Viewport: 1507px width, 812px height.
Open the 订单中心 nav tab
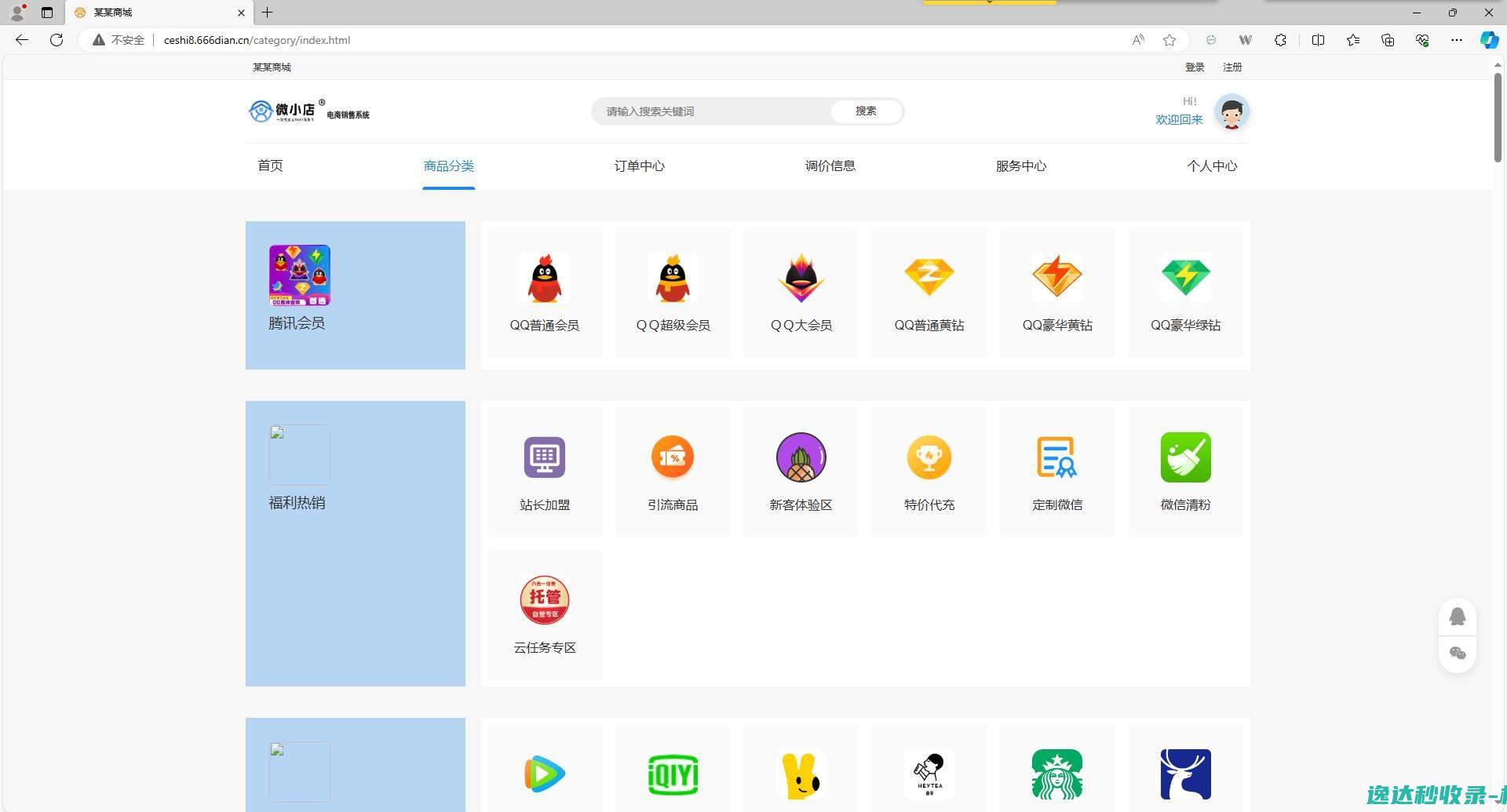pos(639,166)
